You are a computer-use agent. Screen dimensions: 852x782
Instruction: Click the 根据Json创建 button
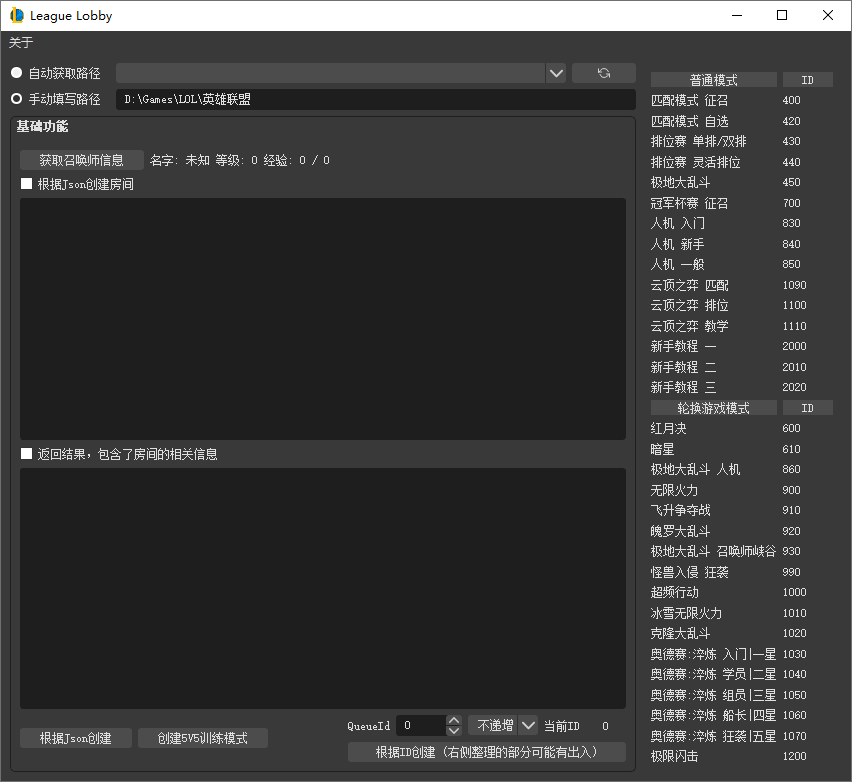pos(75,738)
